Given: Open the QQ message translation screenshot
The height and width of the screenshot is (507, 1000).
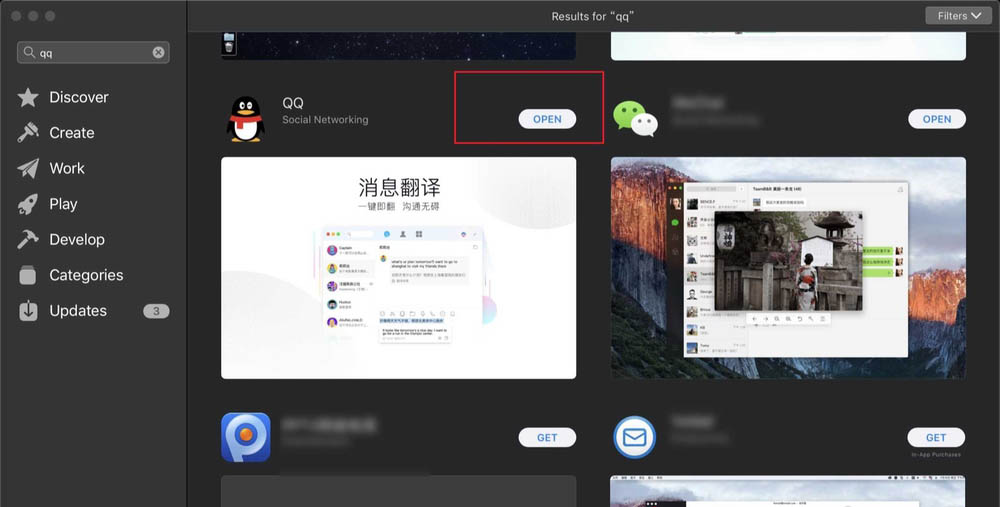Looking at the screenshot, I should pyautogui.click(x=399, y=268).
